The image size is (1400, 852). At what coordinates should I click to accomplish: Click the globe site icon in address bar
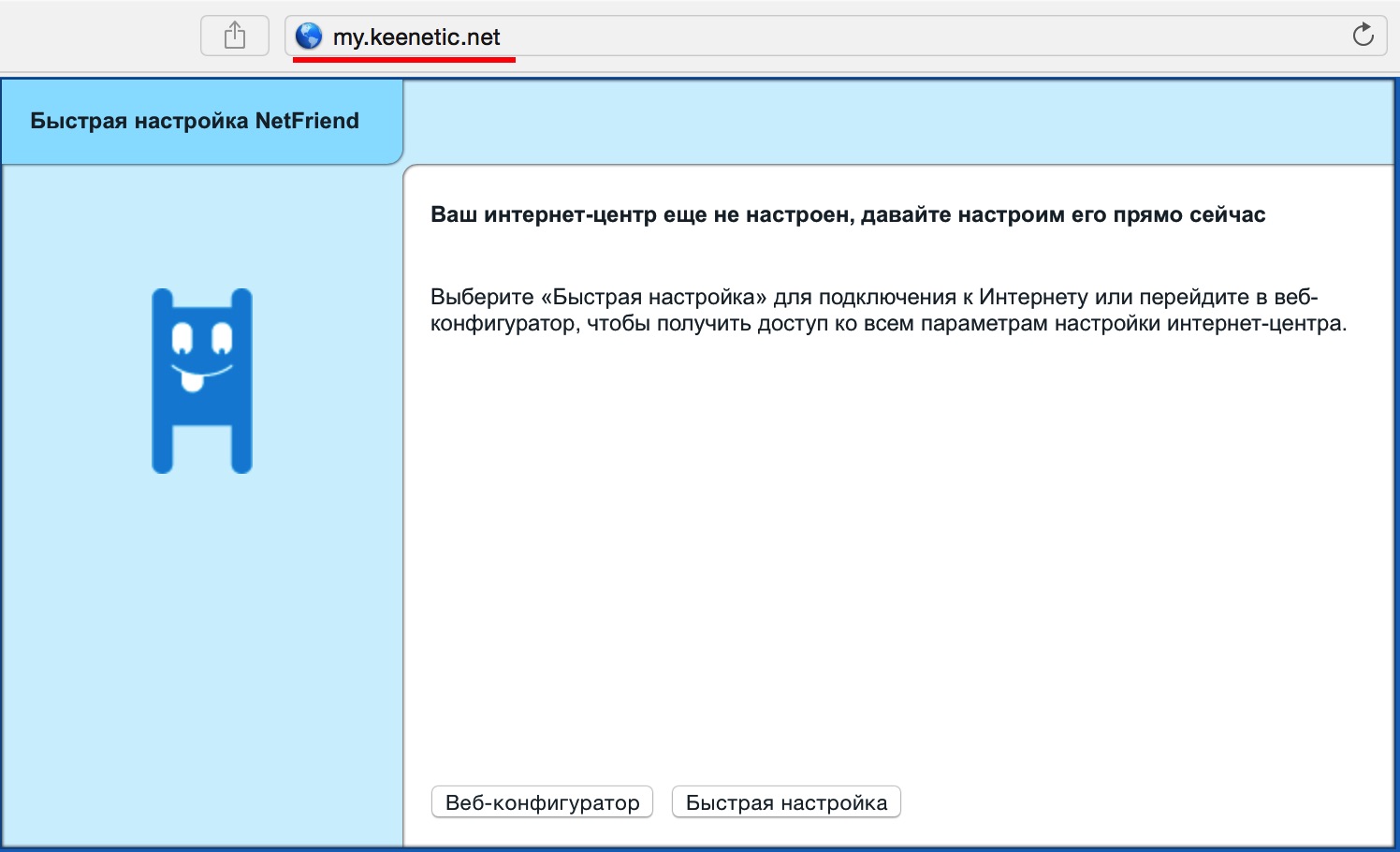(x=309, y=37)
